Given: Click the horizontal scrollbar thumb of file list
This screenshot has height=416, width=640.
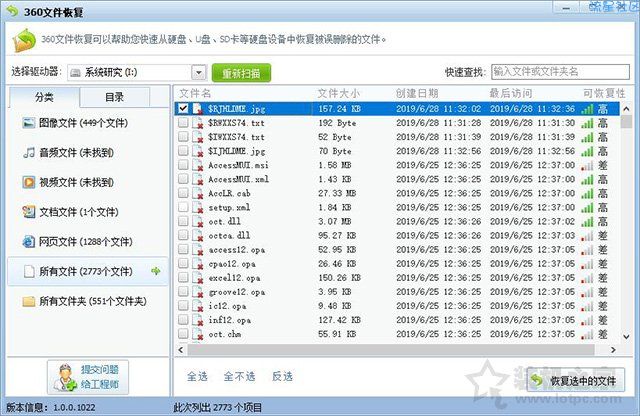Looking at the screenshot, I should (x=391, y=350).
